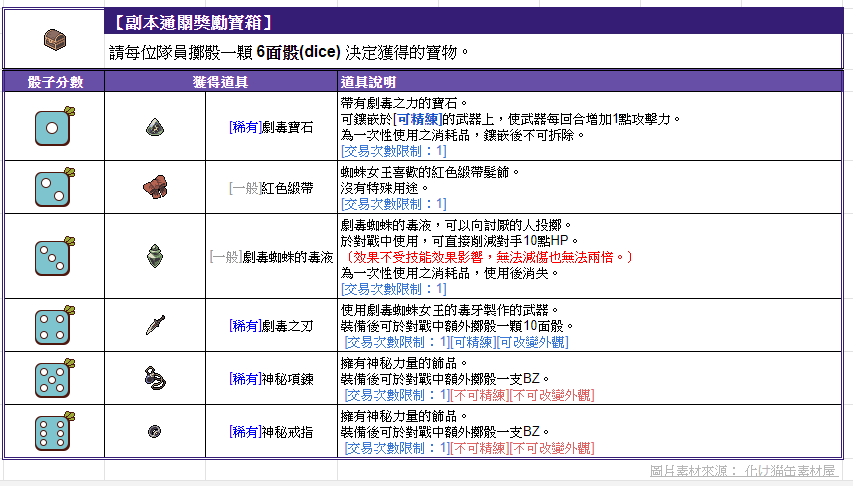Click the 蜘蛛女王喜歡的紅色緞帶髮飾 description line
Screen dimensions: 853x486
(x=430, y=172)
